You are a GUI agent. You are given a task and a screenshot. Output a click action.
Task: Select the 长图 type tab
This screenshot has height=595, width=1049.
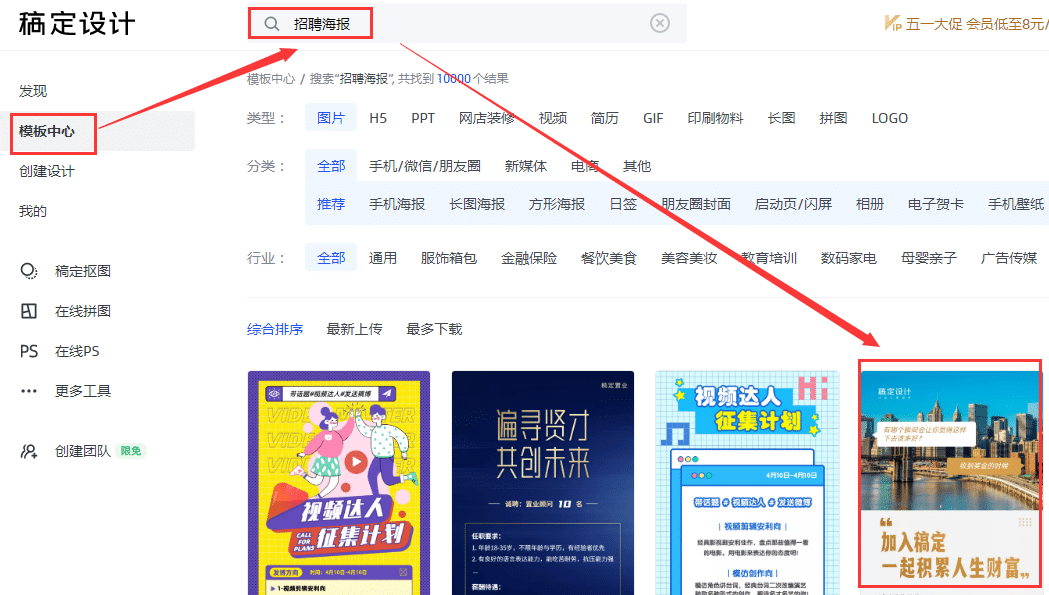pyautogui.click(x=781, y=118)
